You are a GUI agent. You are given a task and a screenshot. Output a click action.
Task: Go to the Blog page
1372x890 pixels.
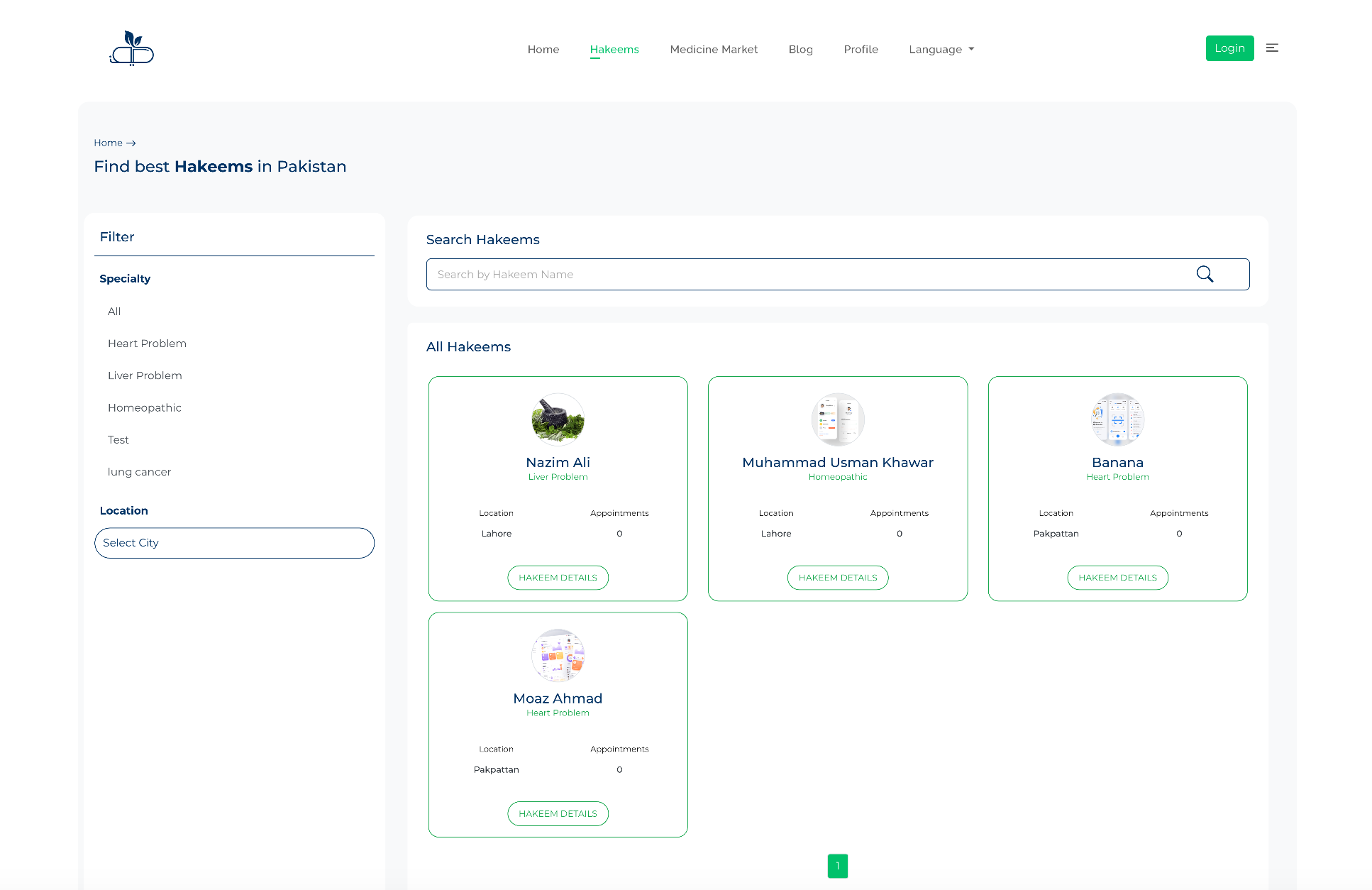coord(800,49)
